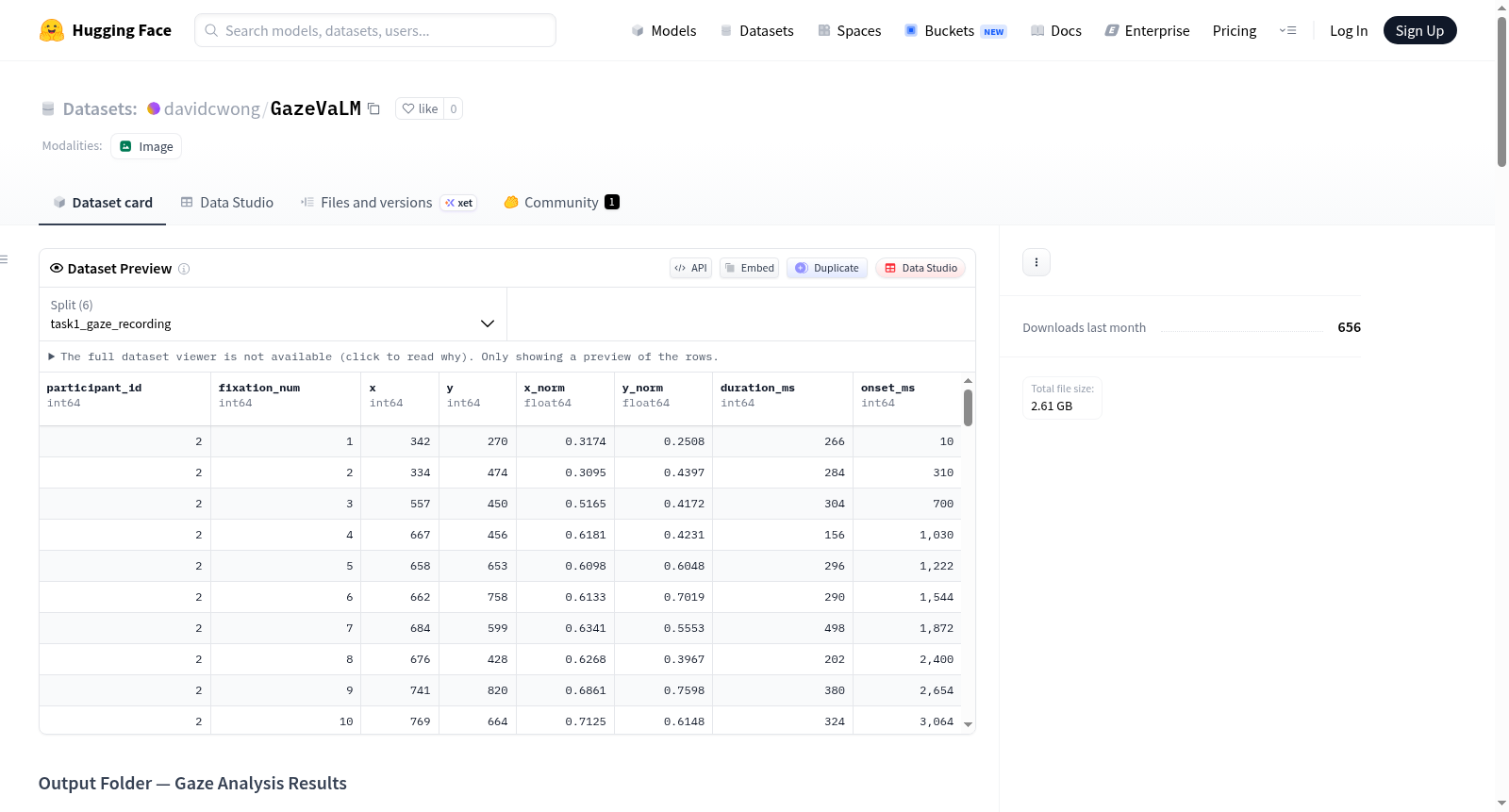Click the Output Folder — Gaze Analysis Results heading
The height and width of the screenshot is (812, 1509).
192,784
